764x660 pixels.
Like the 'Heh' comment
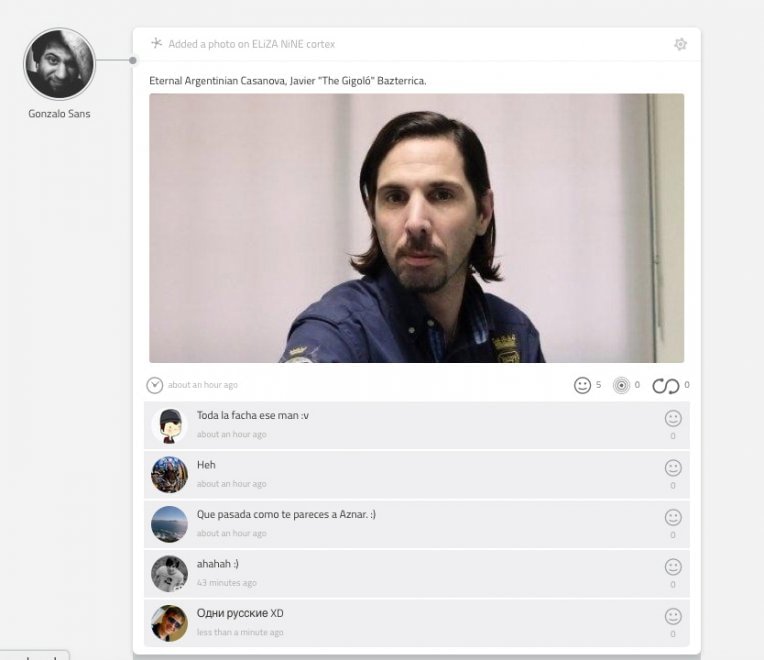(x=673, y=468)
